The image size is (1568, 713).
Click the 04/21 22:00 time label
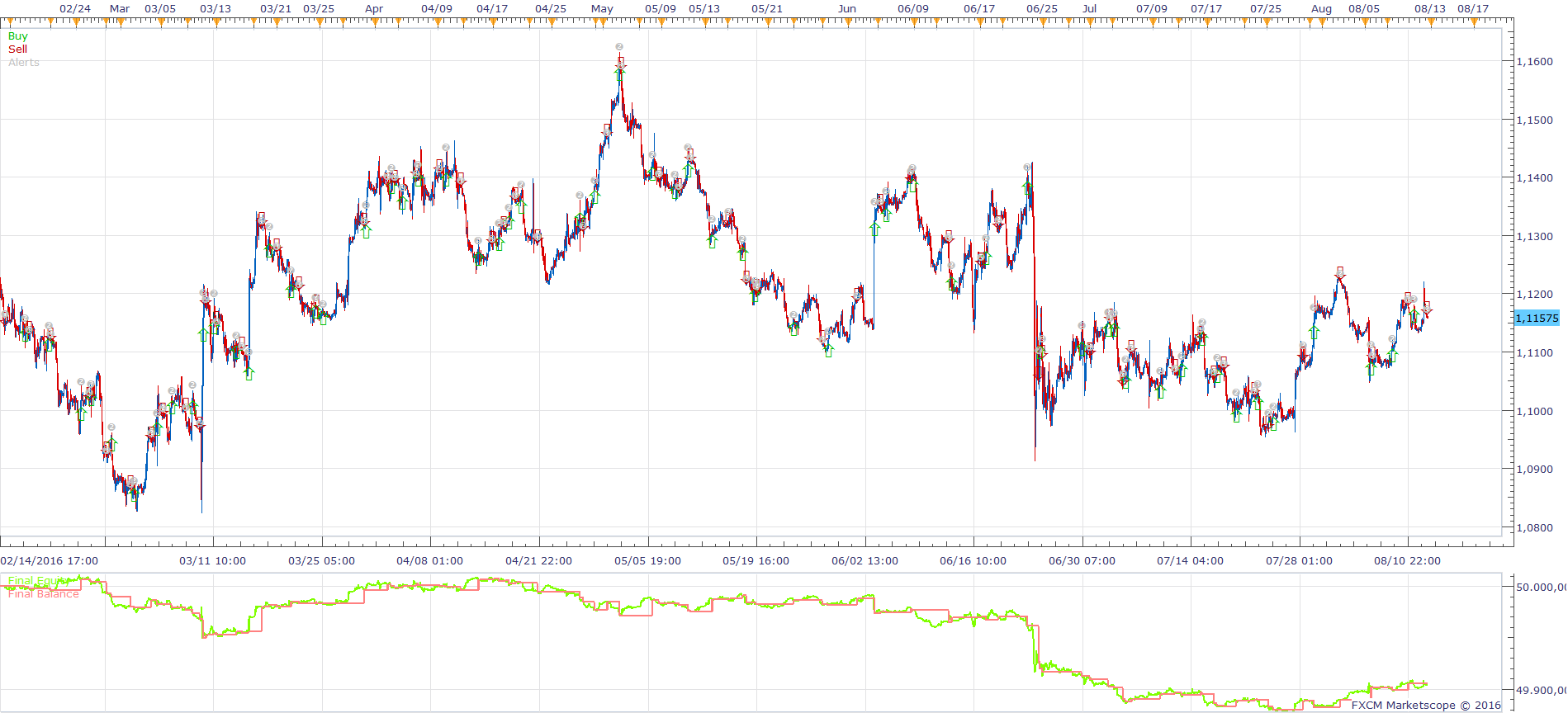click(538, 561)
